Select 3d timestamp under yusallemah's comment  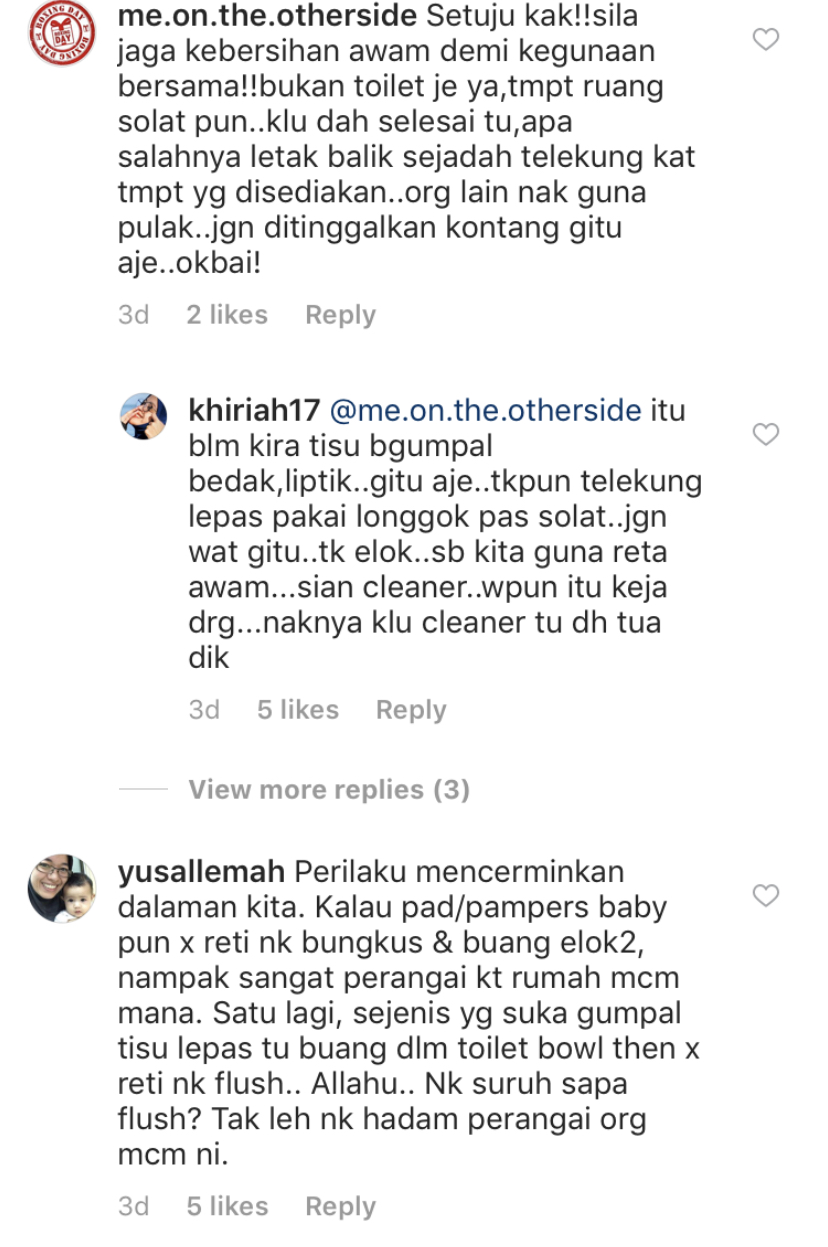pos(134,1207)
